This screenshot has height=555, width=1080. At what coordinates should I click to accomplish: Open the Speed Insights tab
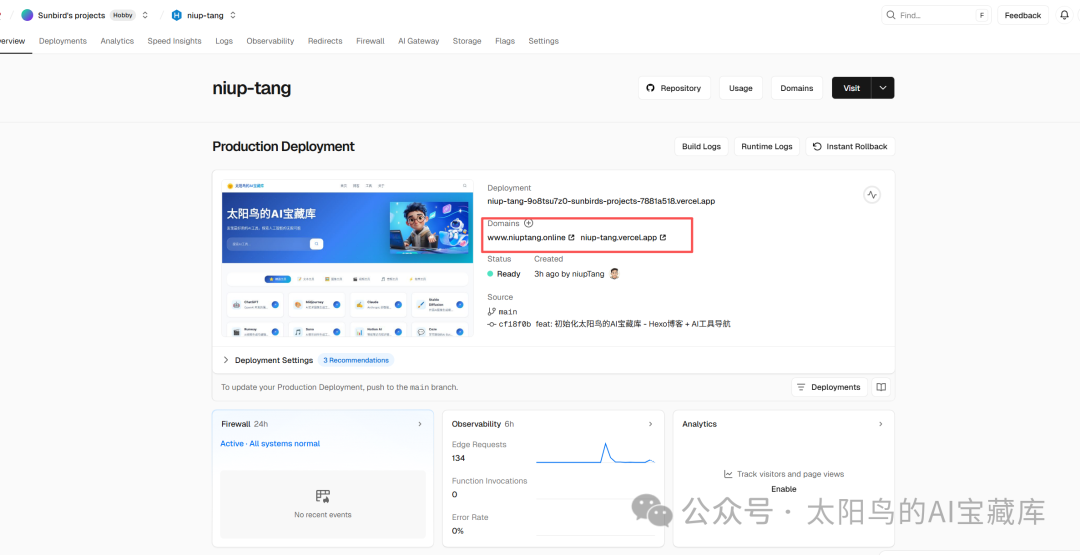click(174, 41)
